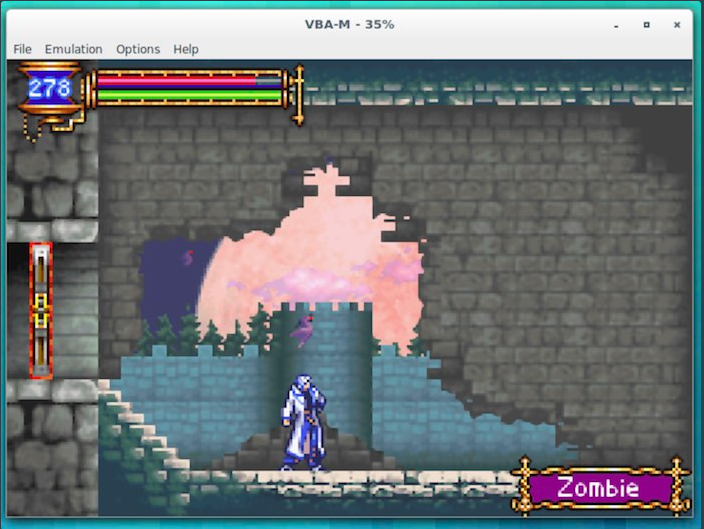Click the green mana bar

pos(189,95)
